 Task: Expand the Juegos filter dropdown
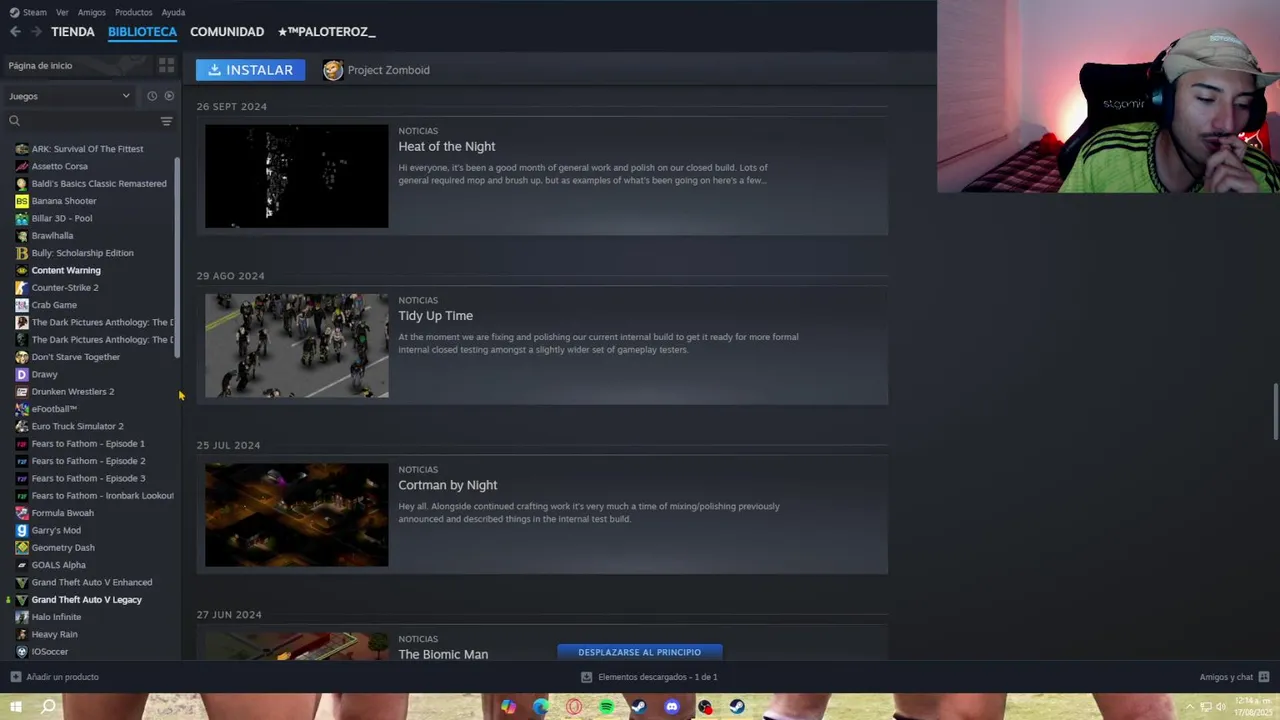pos(70,96)
